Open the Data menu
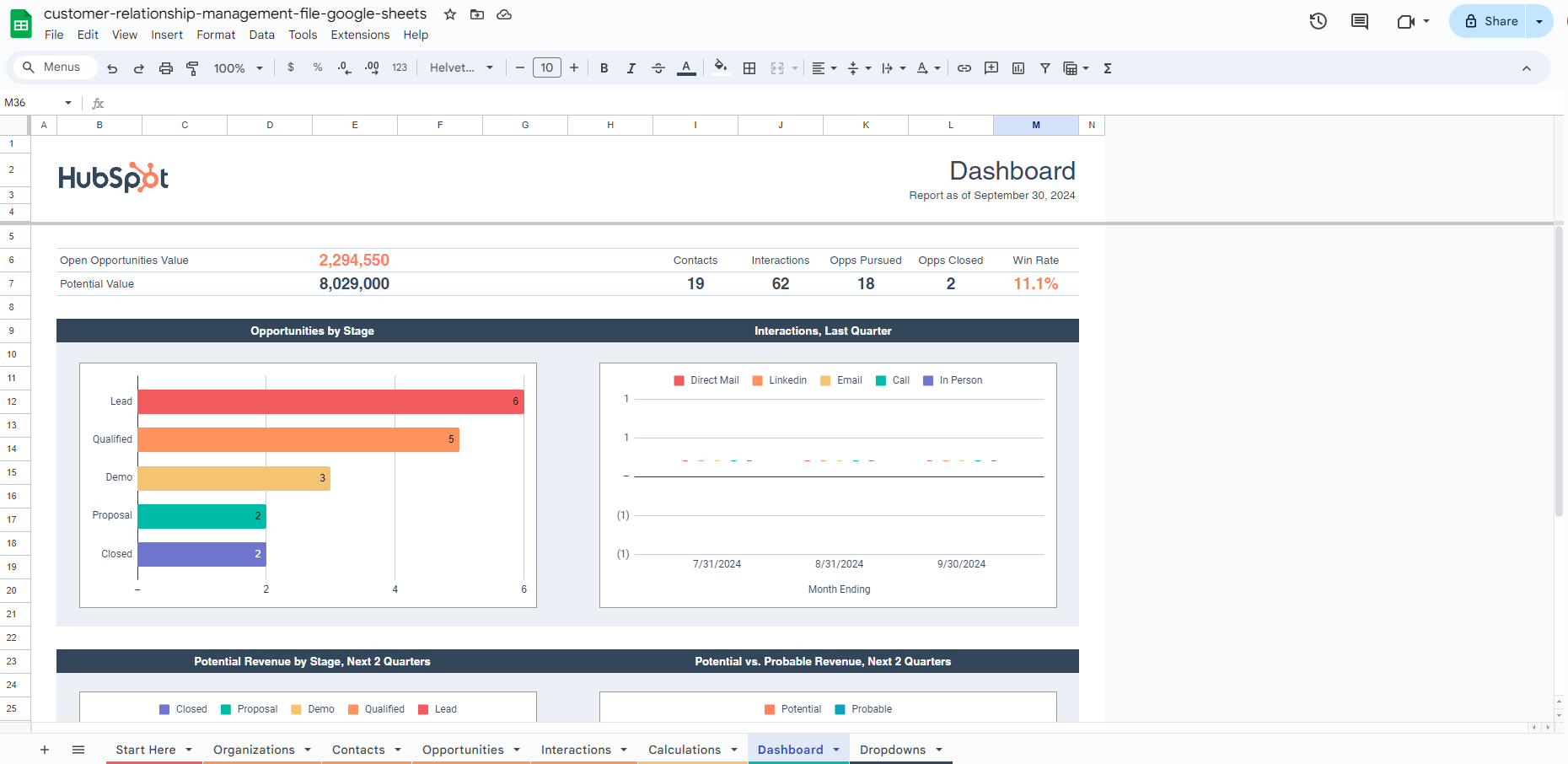The image size is (1568, 764). (261, 35)
